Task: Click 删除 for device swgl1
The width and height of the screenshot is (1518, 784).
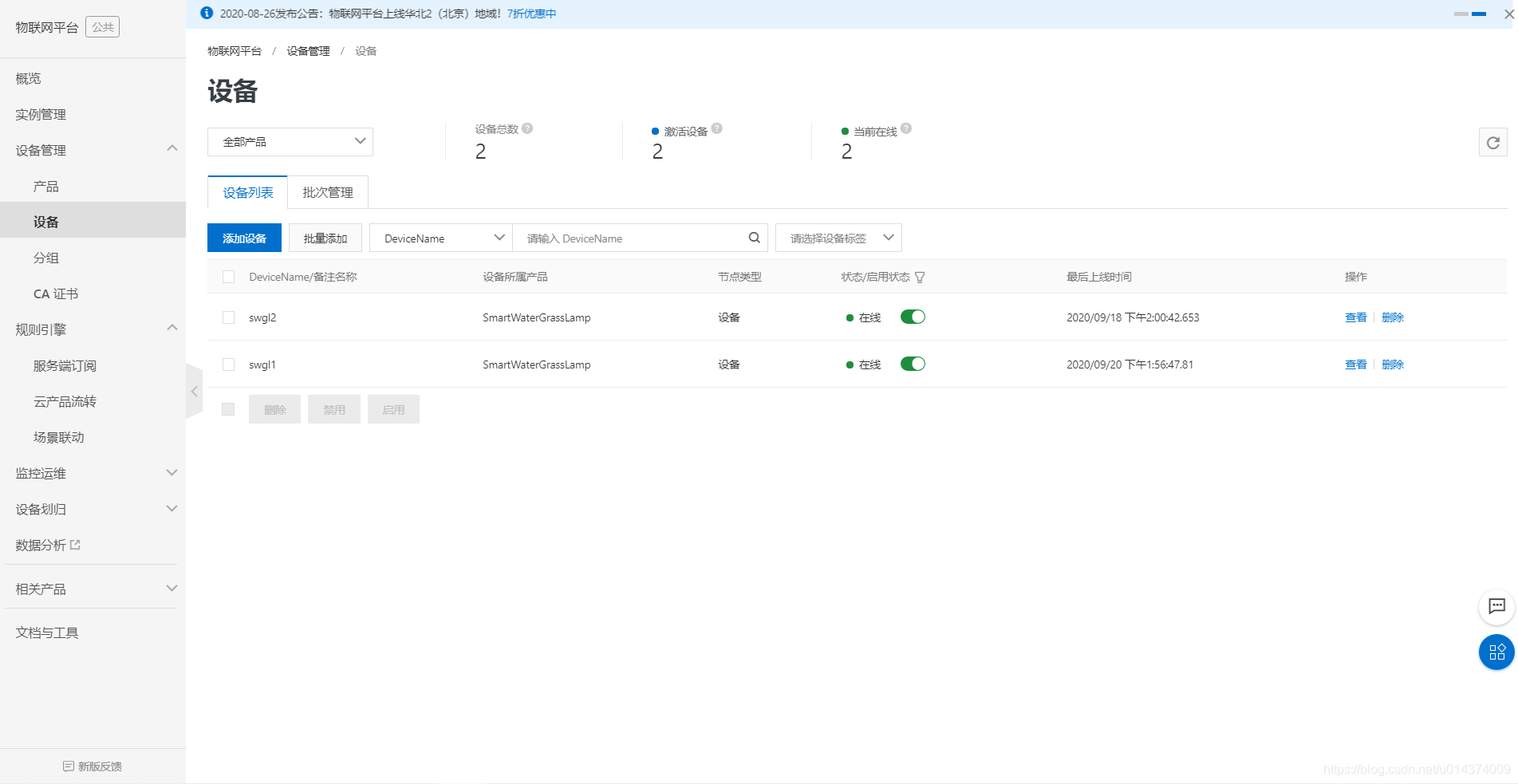Action: pos(1393,364)
